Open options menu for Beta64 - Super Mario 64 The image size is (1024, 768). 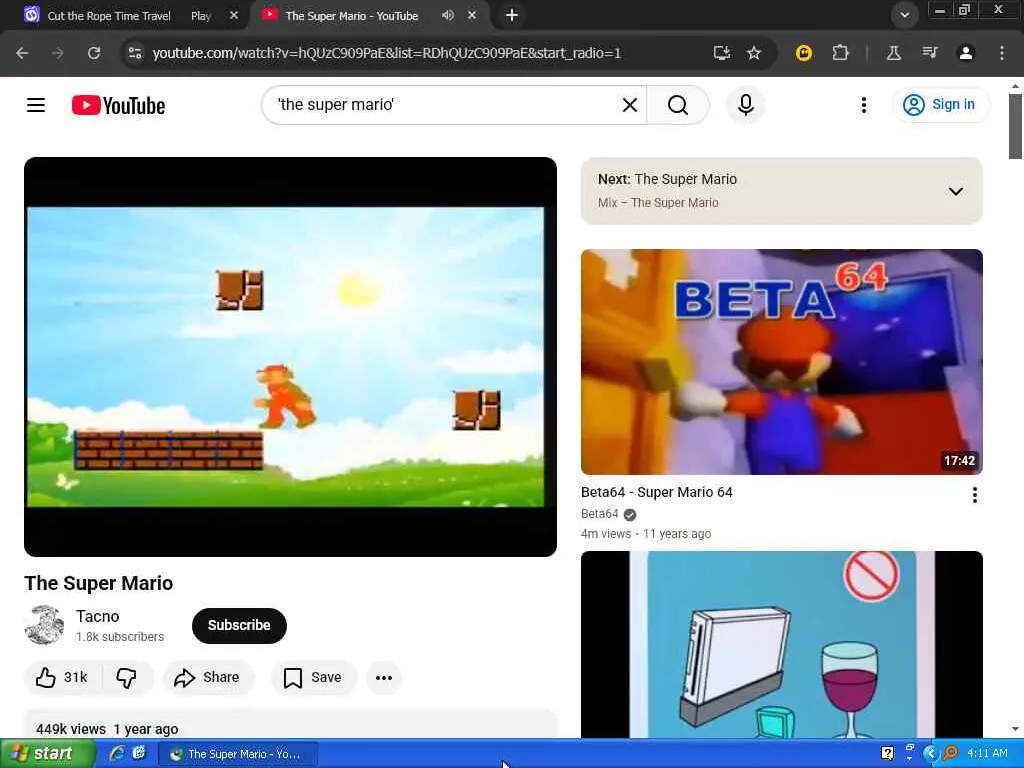974,495
